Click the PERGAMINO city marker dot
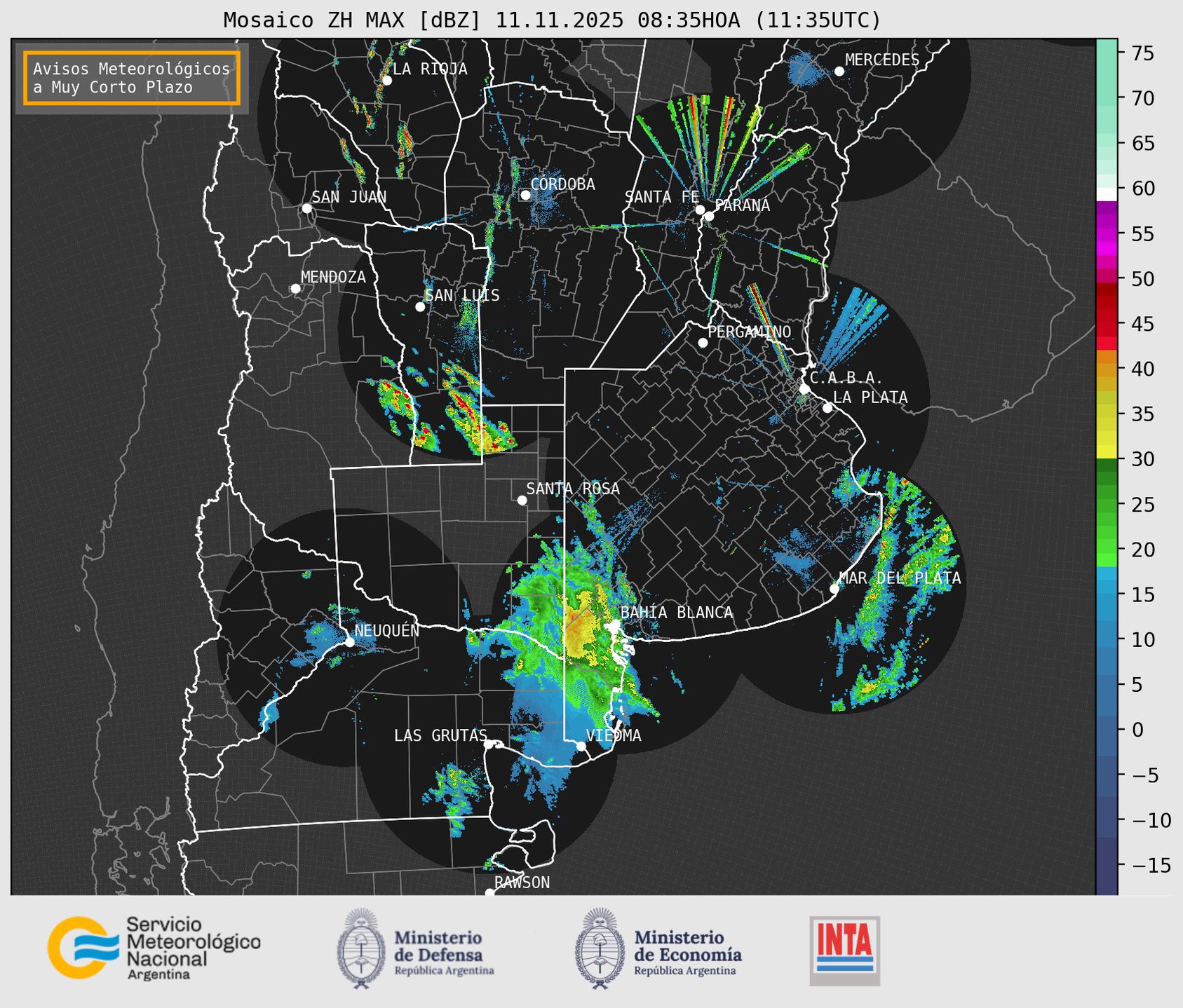The width and height of the screenshot is (1183, 1008). click(x=703, y=343)
